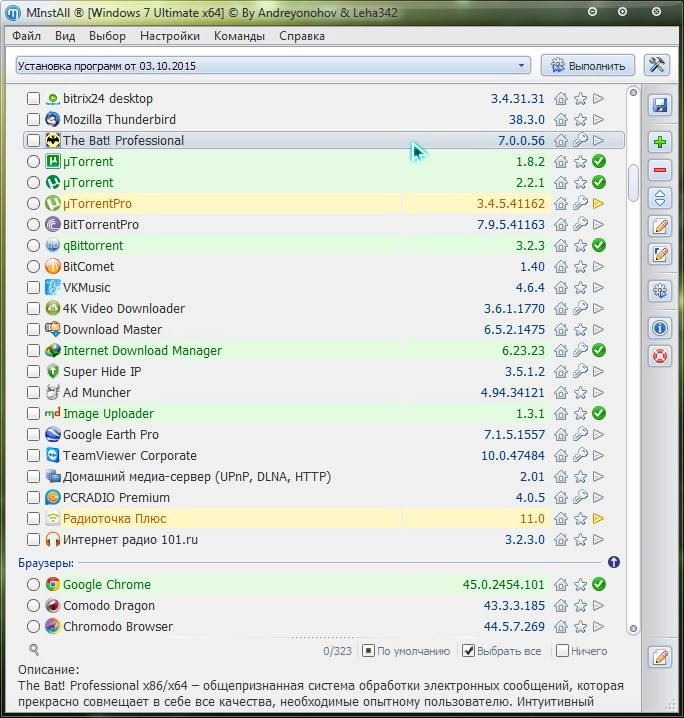The height and width of the screenshot is (718, 684).
Task: Click the star icon on Ad Muncher row
Action: pos(580,392)
